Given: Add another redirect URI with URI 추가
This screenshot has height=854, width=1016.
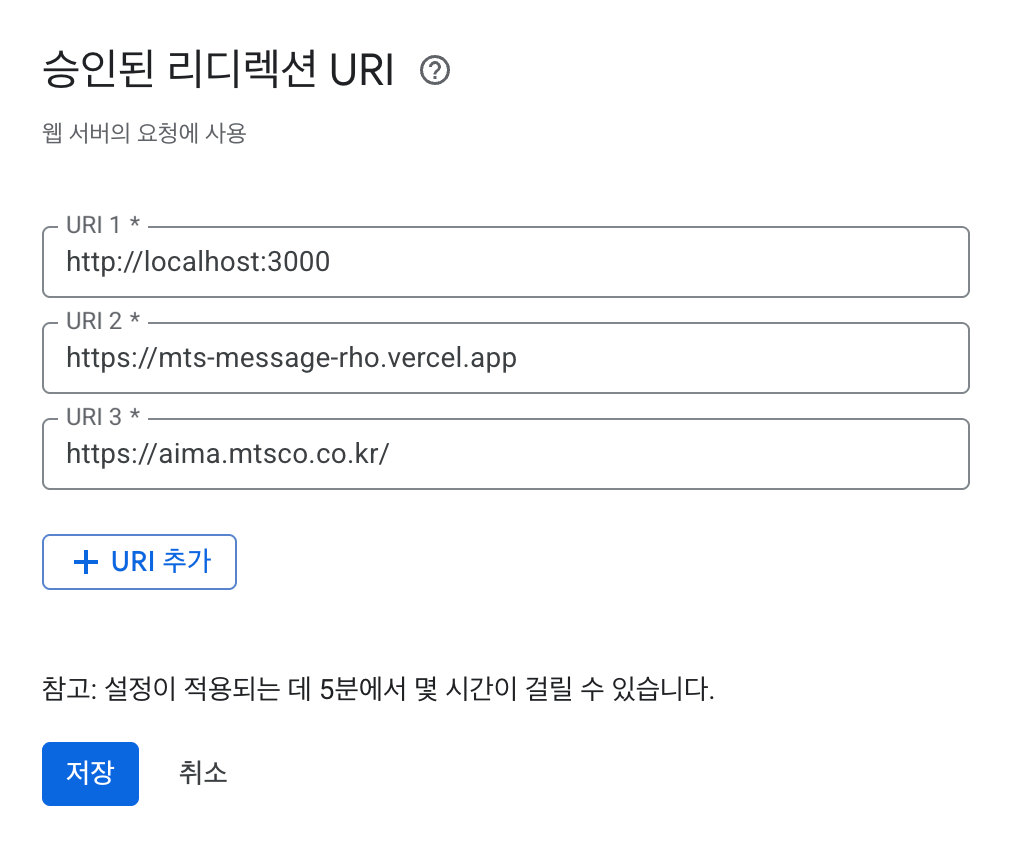Looking at the screenshot, I should (139, 561).
